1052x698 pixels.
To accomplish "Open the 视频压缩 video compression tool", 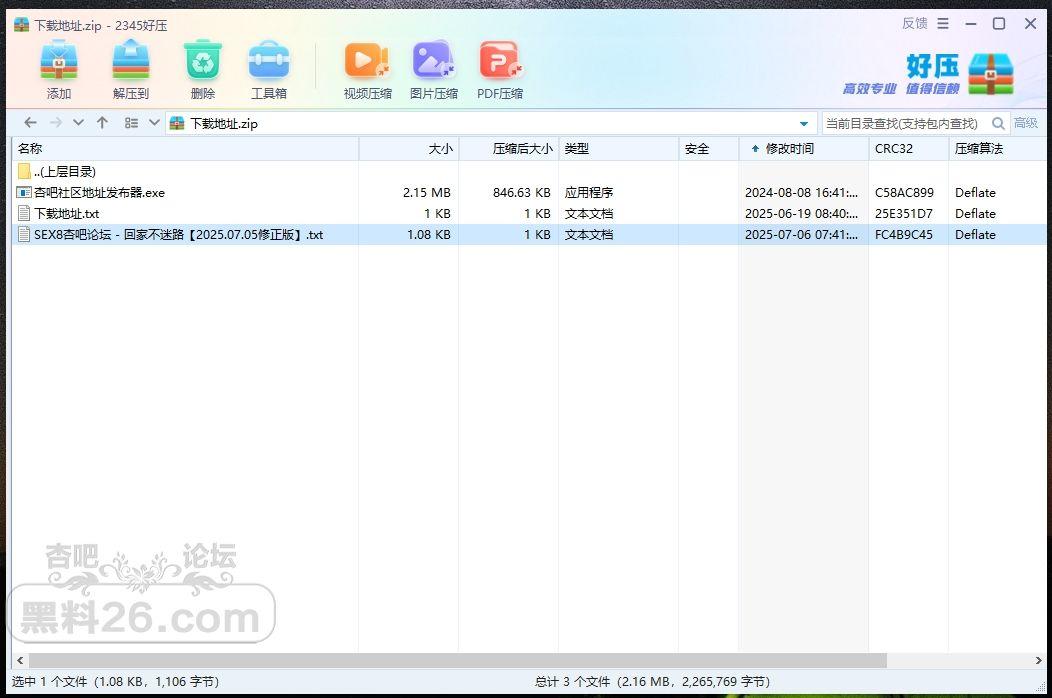I will [367, 60].
